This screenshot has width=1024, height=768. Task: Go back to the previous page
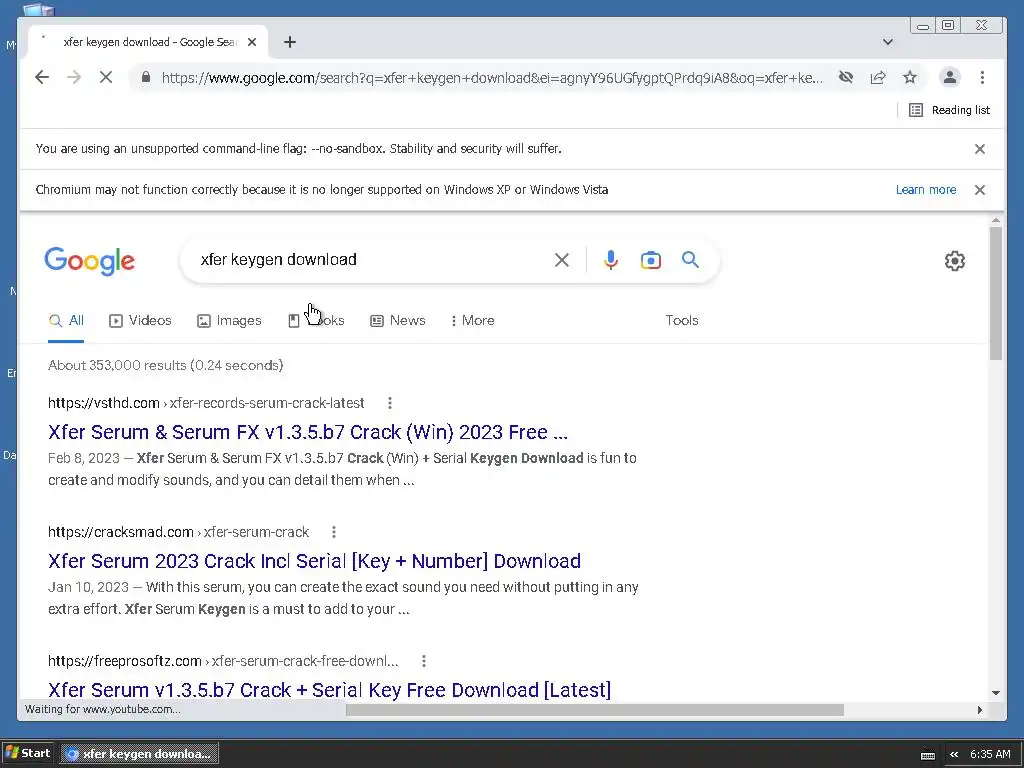(42, 78)
